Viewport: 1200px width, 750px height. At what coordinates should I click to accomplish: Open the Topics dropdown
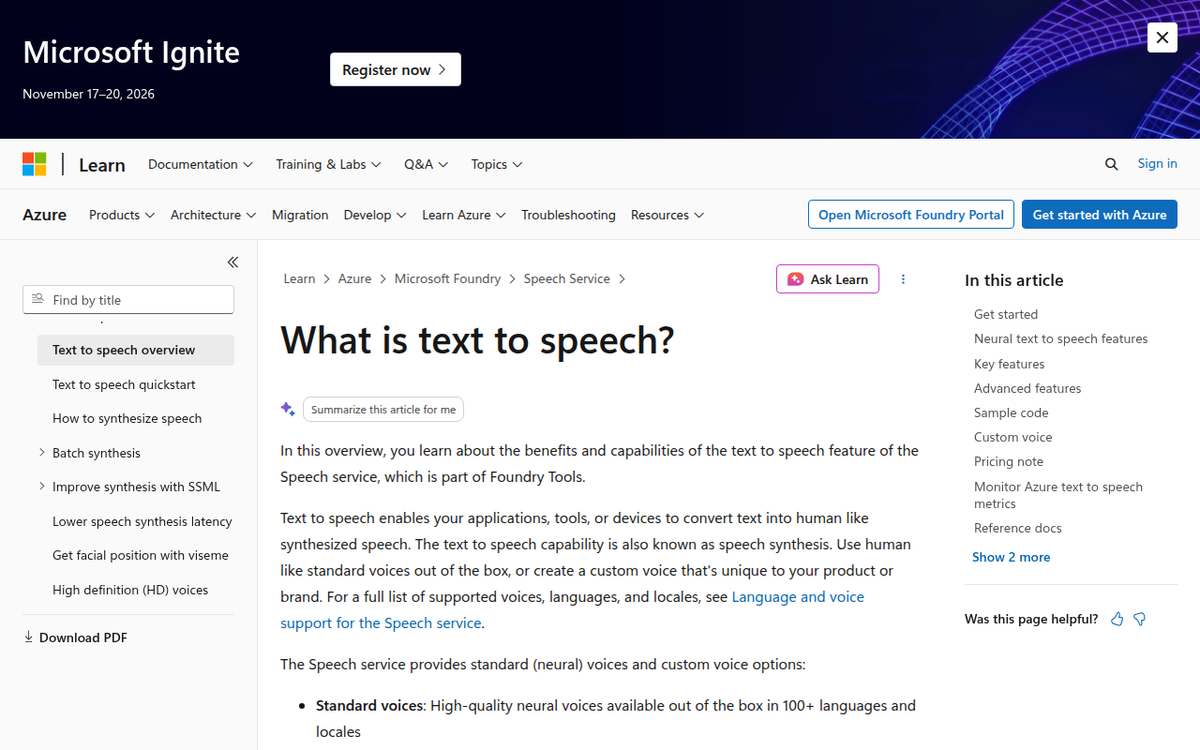pos(497,164)
